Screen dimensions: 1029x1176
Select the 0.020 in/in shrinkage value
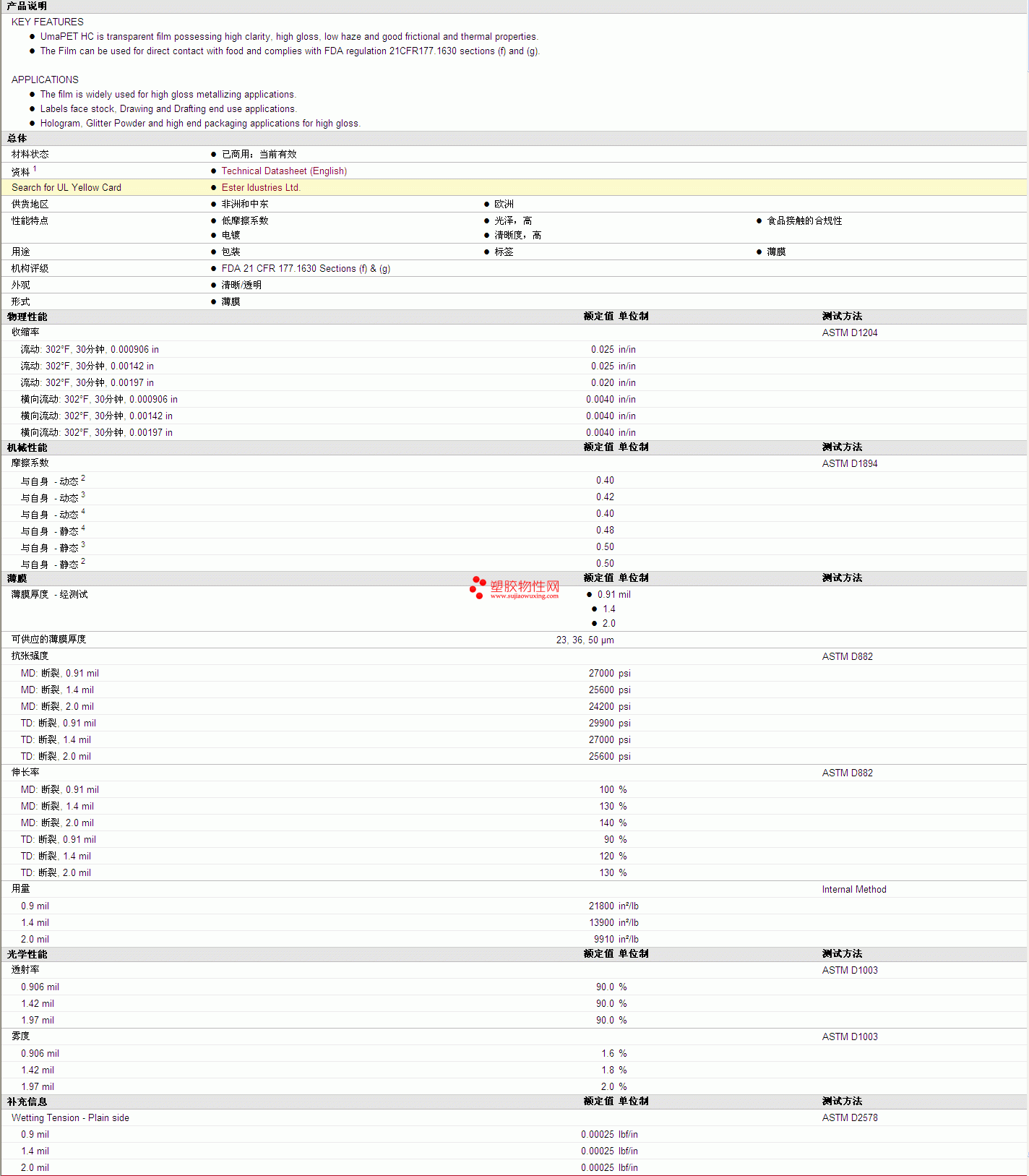coord(613,383)
